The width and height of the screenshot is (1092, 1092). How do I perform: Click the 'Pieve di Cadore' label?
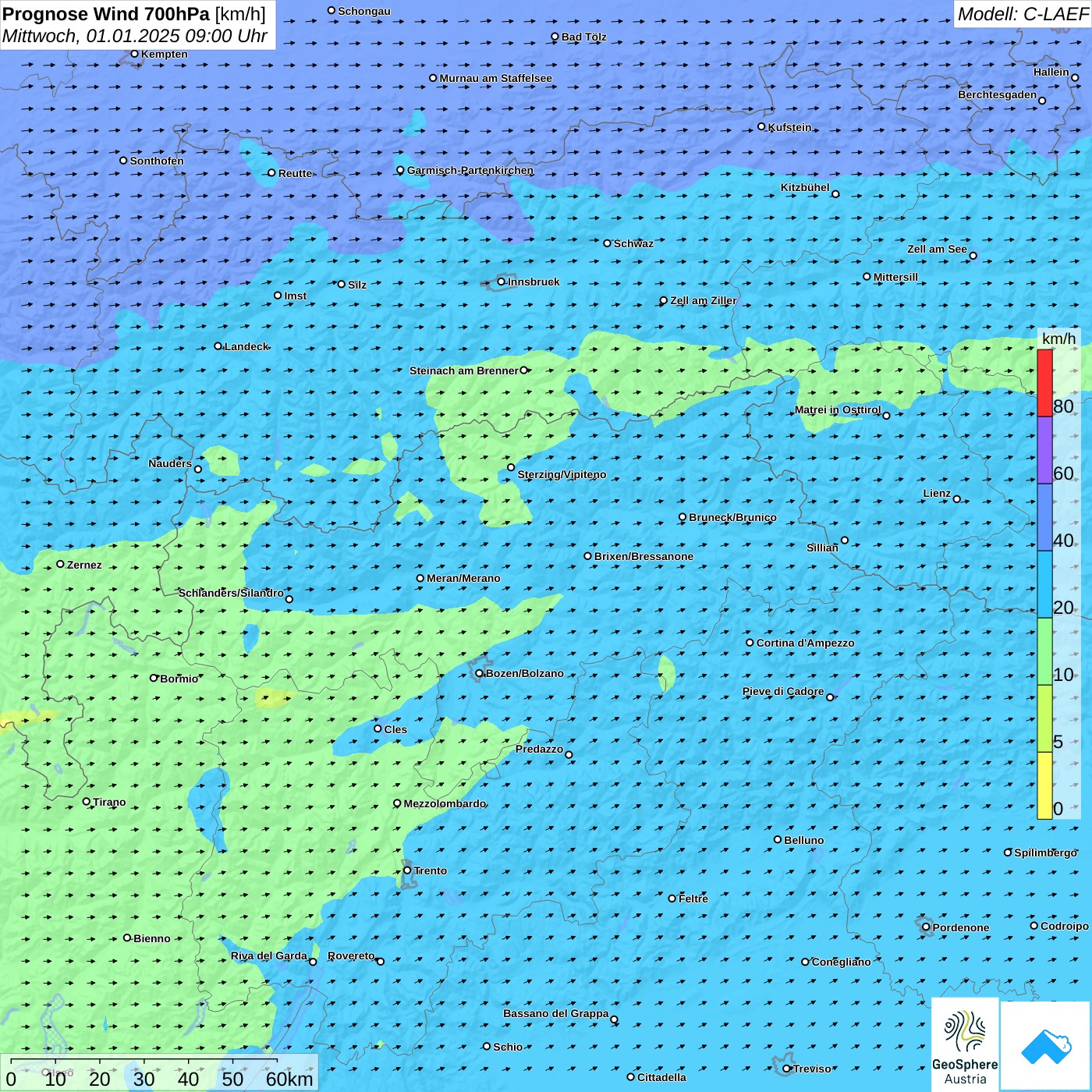[x=782, y=691]
